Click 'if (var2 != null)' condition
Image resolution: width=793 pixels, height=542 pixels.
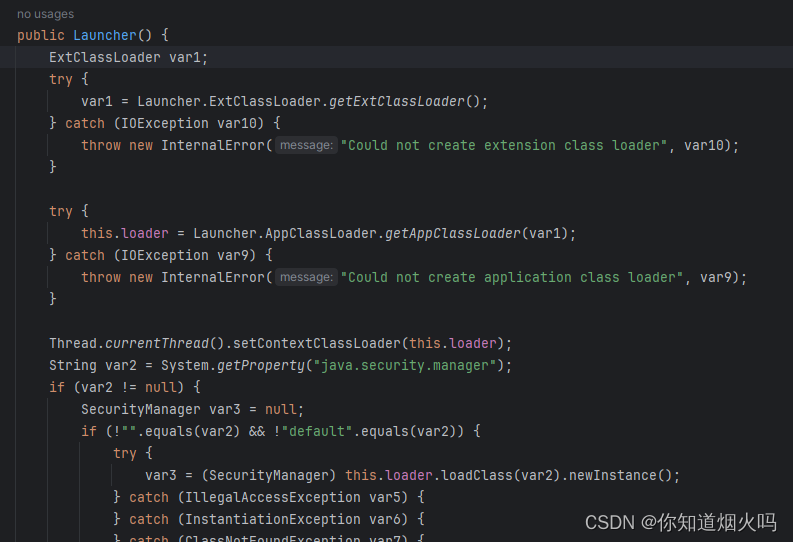click(x=125, y=387)
